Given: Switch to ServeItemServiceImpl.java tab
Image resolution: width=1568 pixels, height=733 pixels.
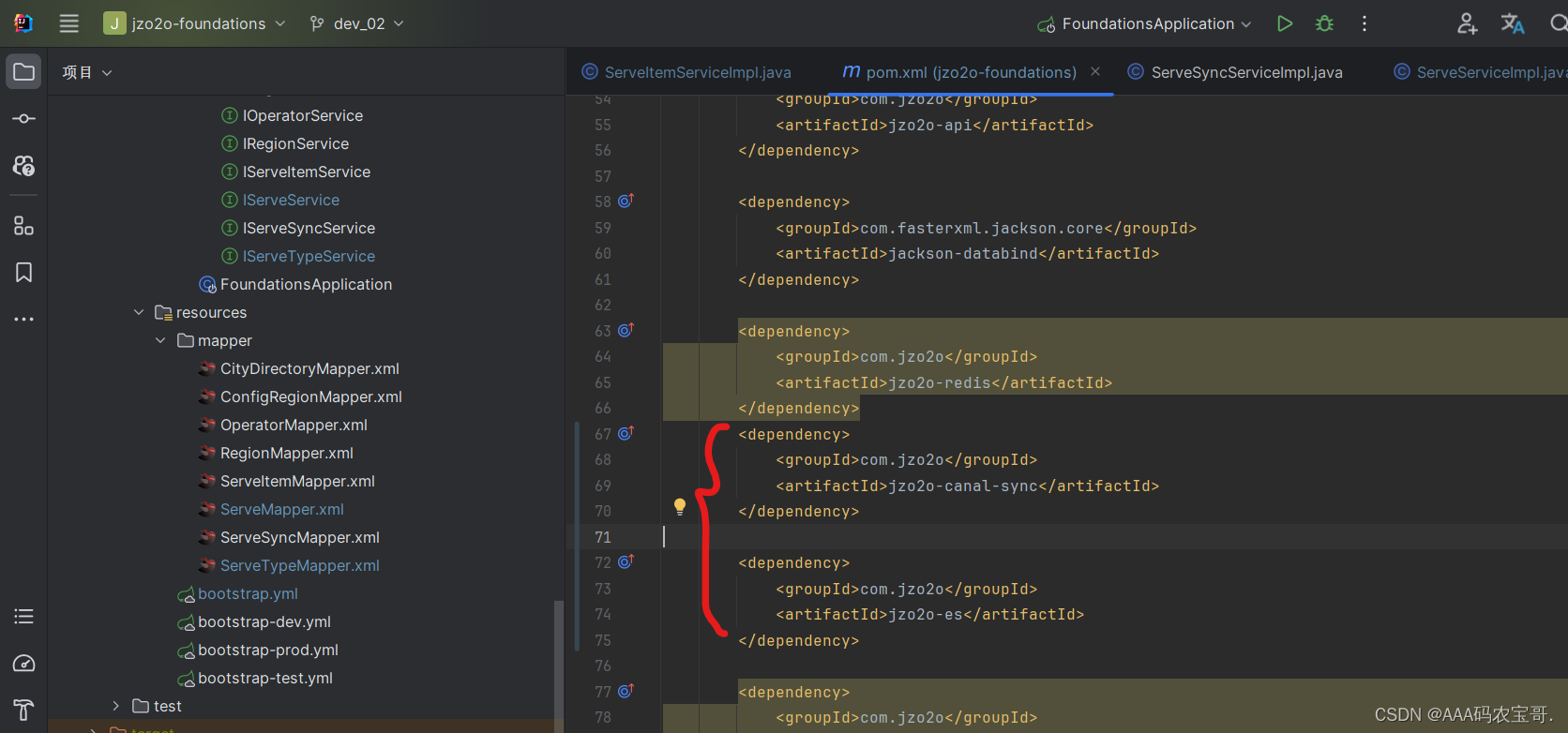Looking at the screenshot, I should 686,72.
